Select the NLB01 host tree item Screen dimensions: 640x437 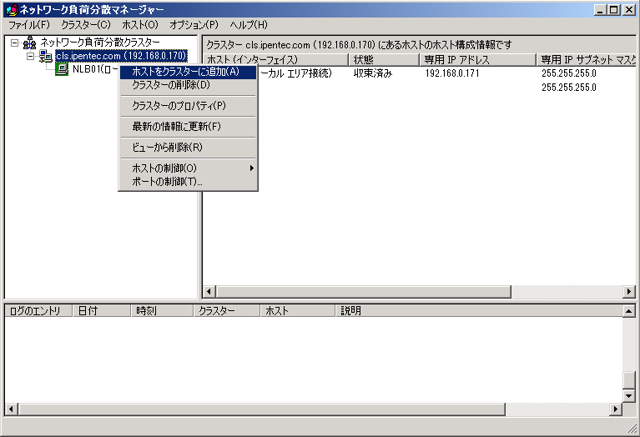(x=95, y=69)
